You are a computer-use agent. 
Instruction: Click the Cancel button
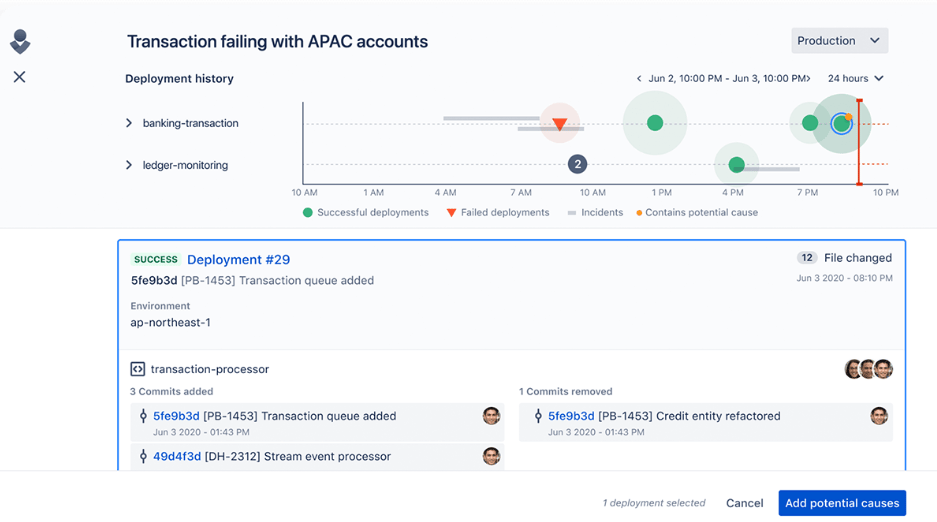(x=745, y=503)
